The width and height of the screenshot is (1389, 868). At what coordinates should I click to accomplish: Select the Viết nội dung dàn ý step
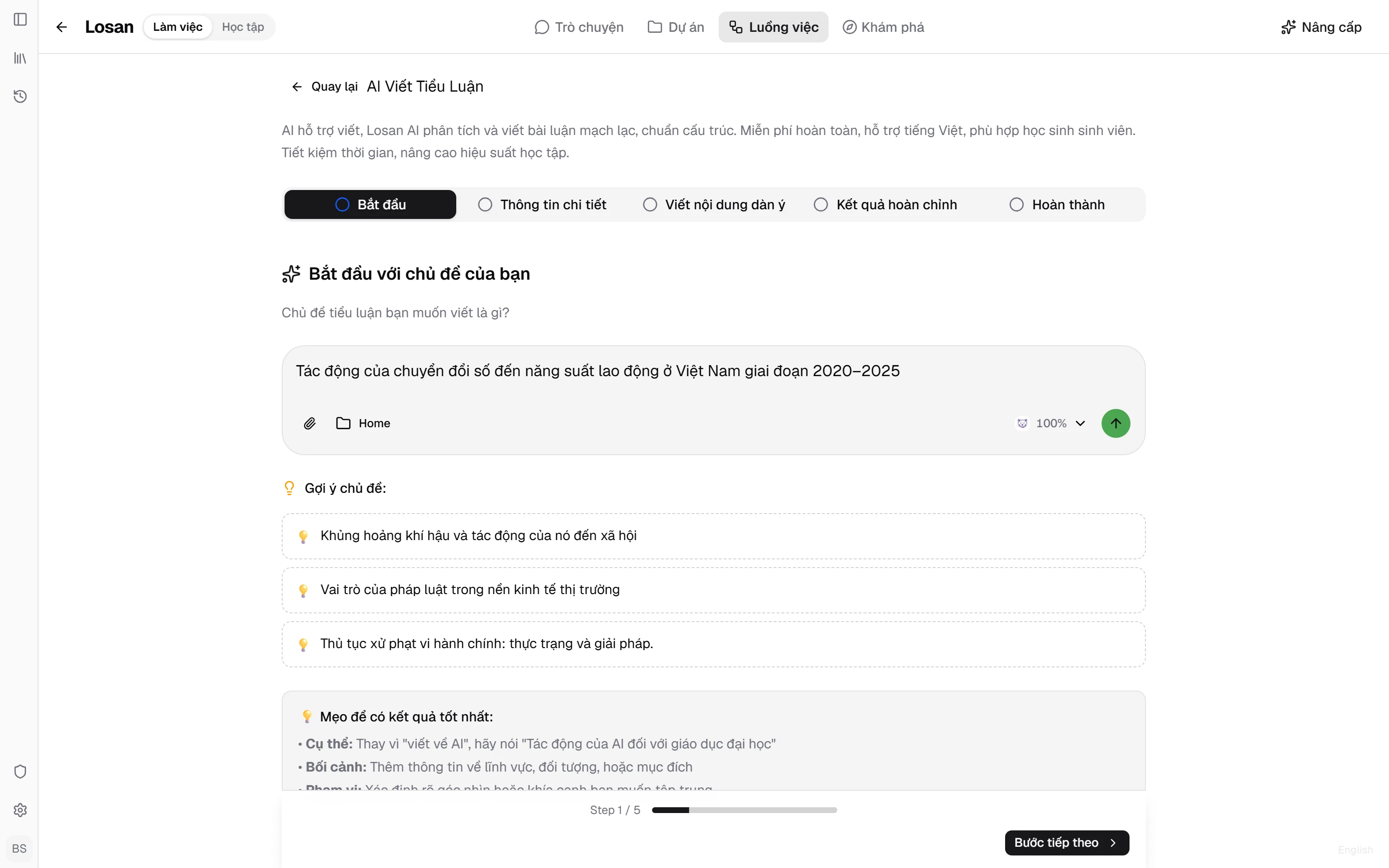pyautogui.click(x=714, y=204)
